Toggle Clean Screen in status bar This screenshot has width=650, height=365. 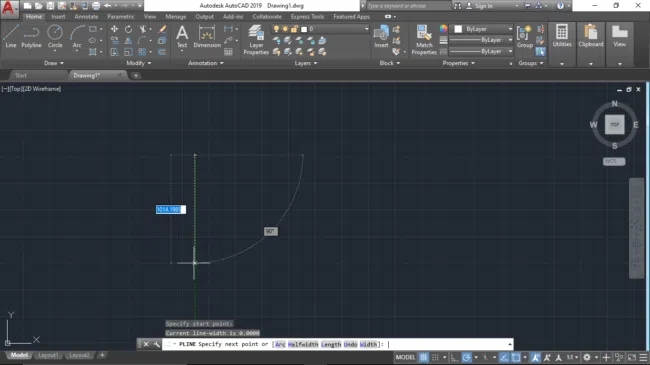pyautogui.click(x=632, y=357)
